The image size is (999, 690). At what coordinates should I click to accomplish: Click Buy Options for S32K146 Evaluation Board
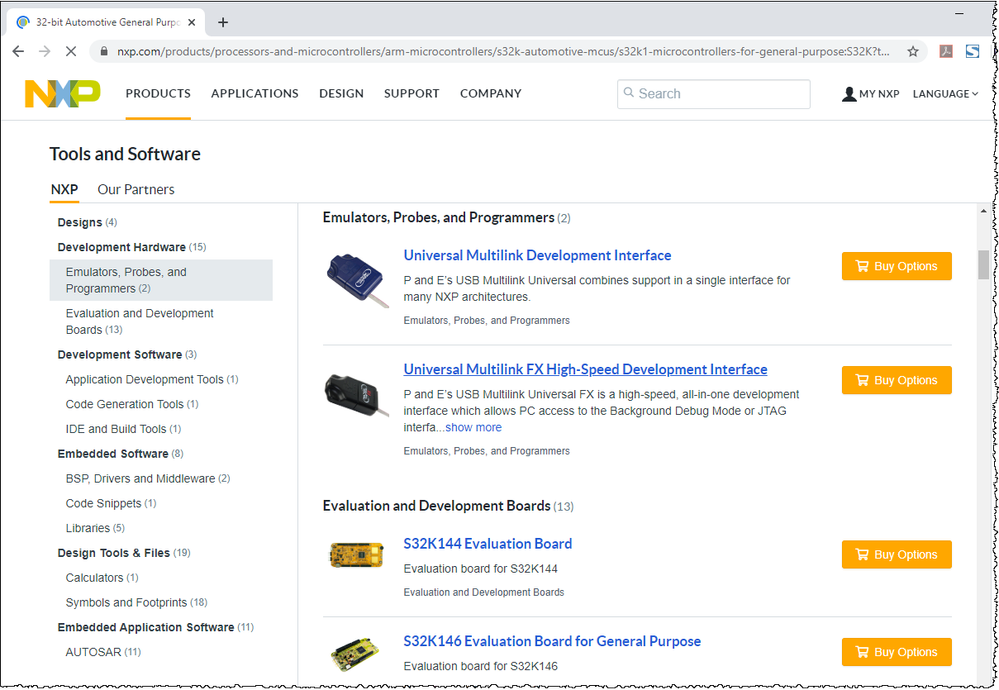[896, 652]
